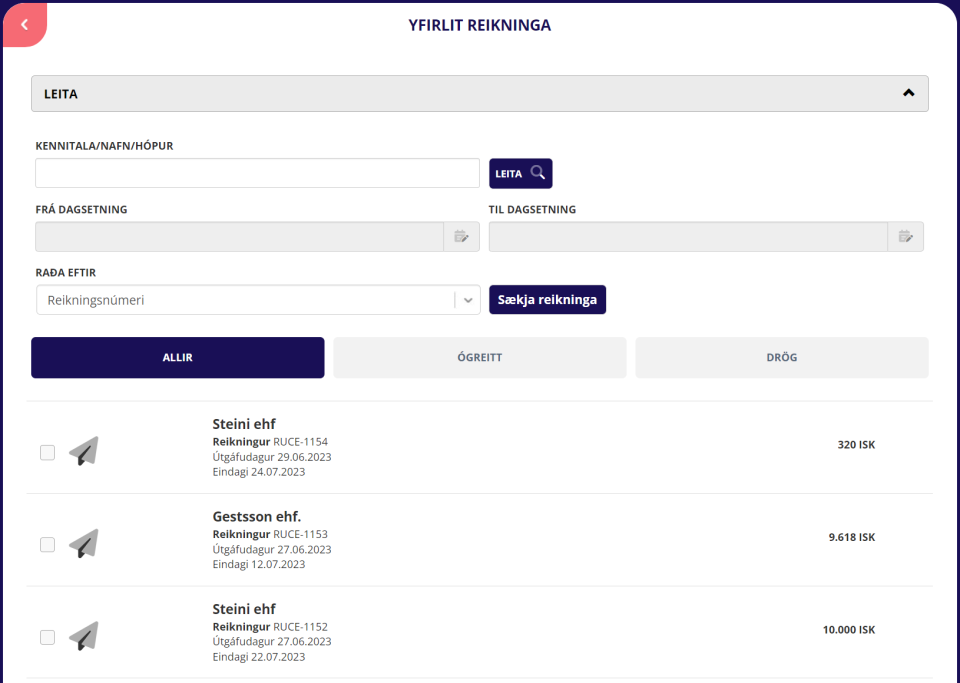Click the paper plane icon for RUCE-1152
The height and width of the screenshot is (683, 960).
(x=84, y=636)
